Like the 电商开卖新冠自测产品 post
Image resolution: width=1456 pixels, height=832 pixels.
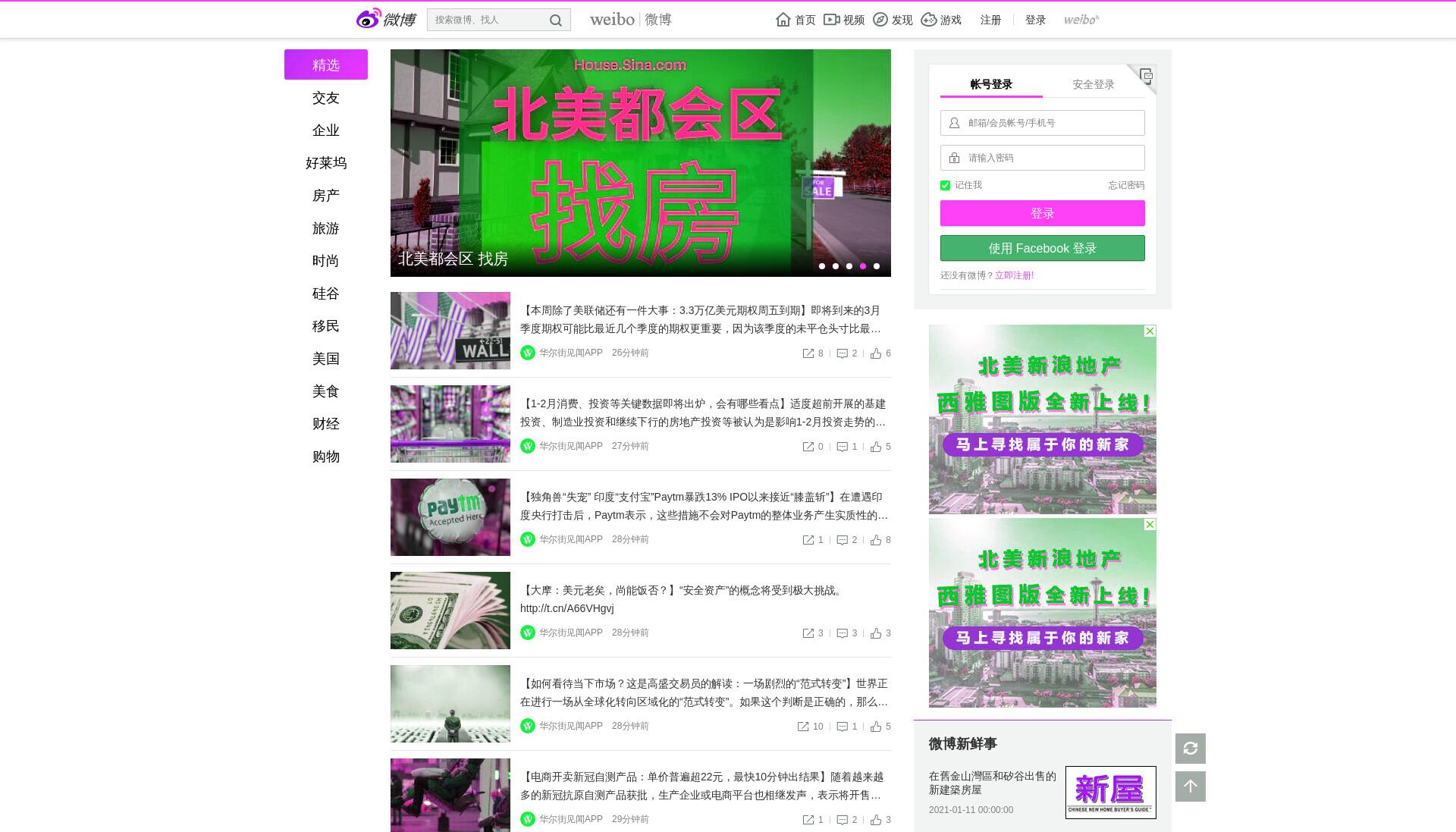pyautogui.click(x=876, y=820)
